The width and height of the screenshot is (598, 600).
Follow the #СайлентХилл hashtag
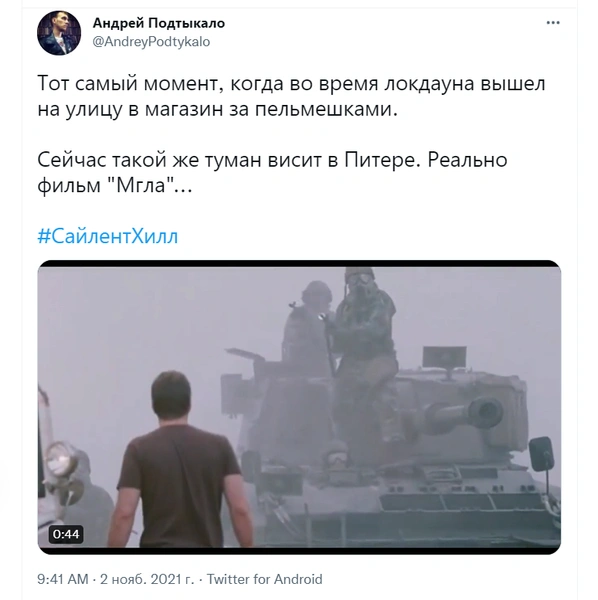click(x=108, y=236)
